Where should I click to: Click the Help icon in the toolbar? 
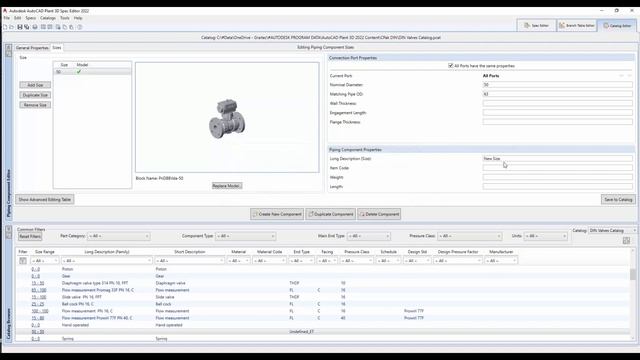80,27
